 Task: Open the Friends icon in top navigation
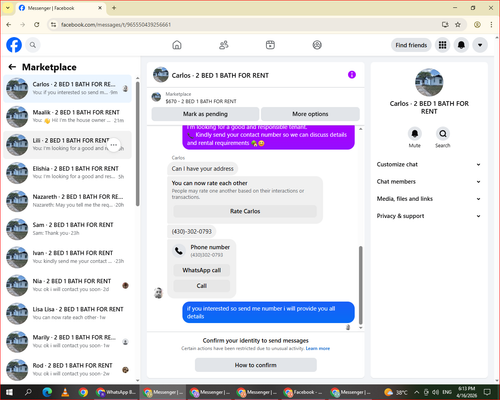point(224,45)
